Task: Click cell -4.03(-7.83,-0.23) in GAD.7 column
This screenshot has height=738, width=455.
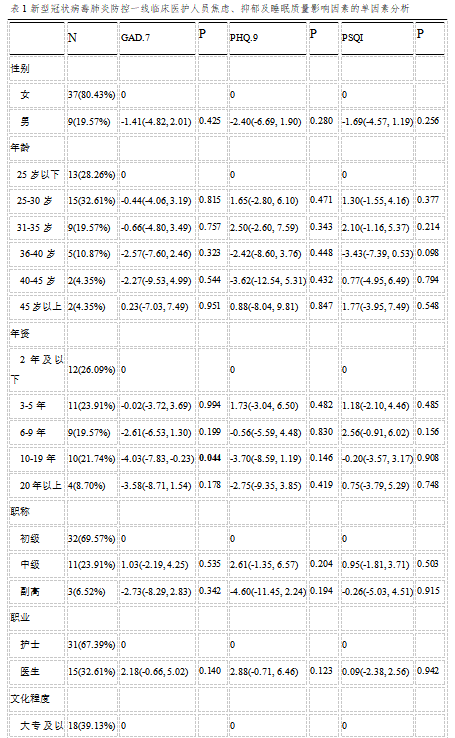Action: [158, 458]
